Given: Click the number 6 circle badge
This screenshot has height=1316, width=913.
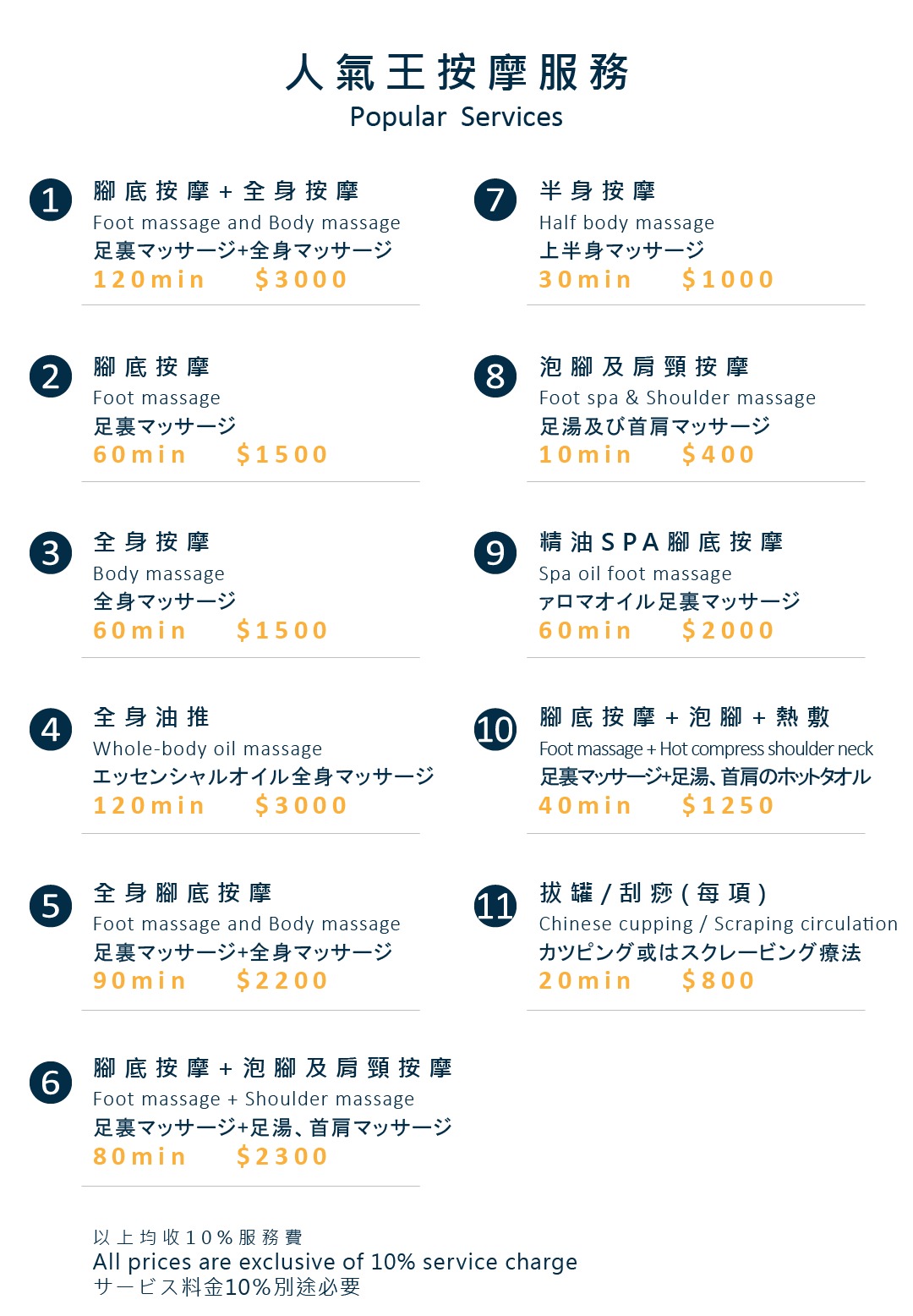Looking at the screenshot, I should pos(51,1082).
